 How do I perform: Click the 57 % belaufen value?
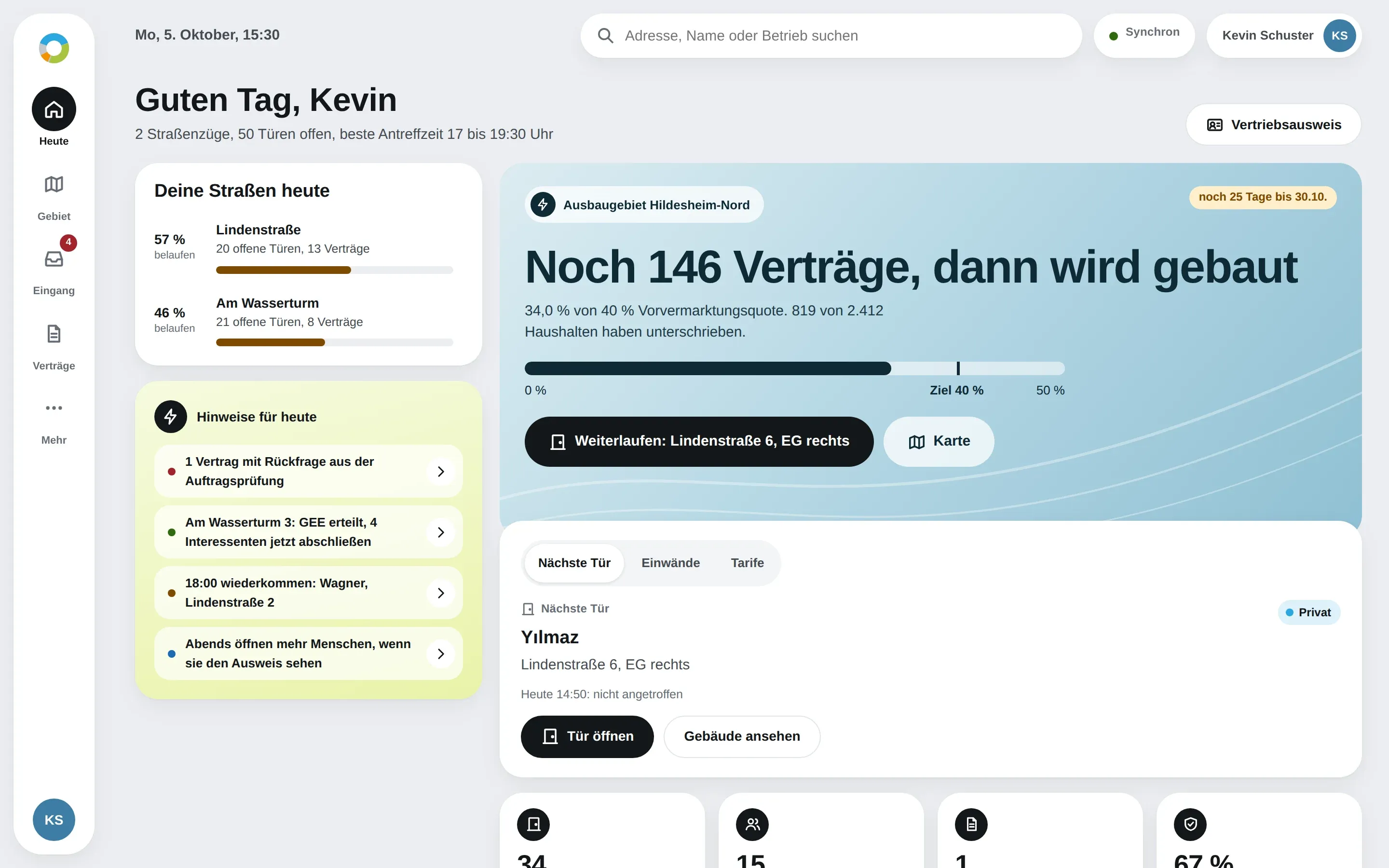pyautogui.click(x=175, y=246)
